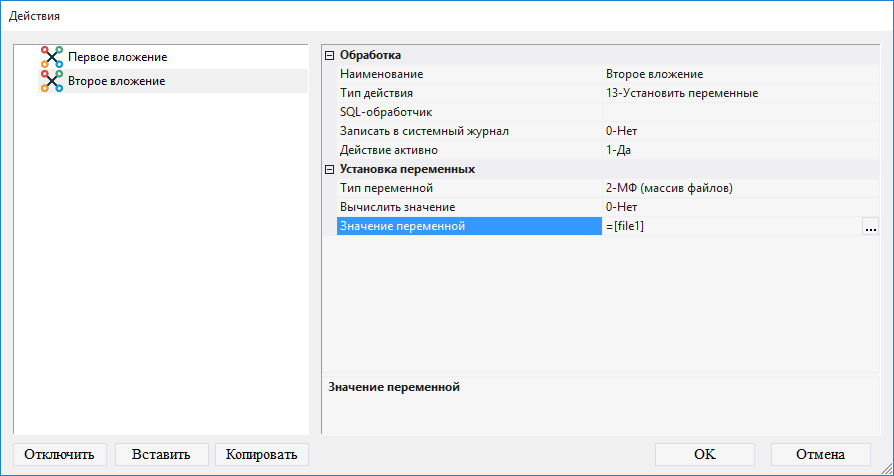
Task: Cancel the dialog with Отмена
Action: [x=820, y=454]
